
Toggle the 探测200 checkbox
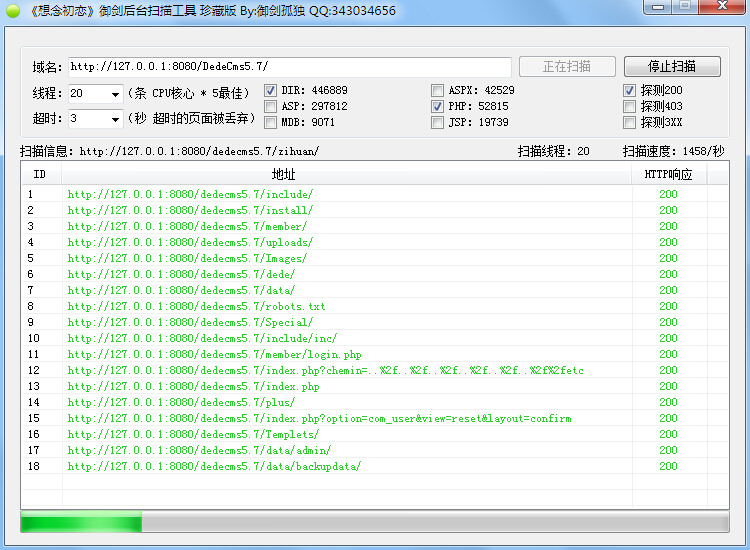630,91
